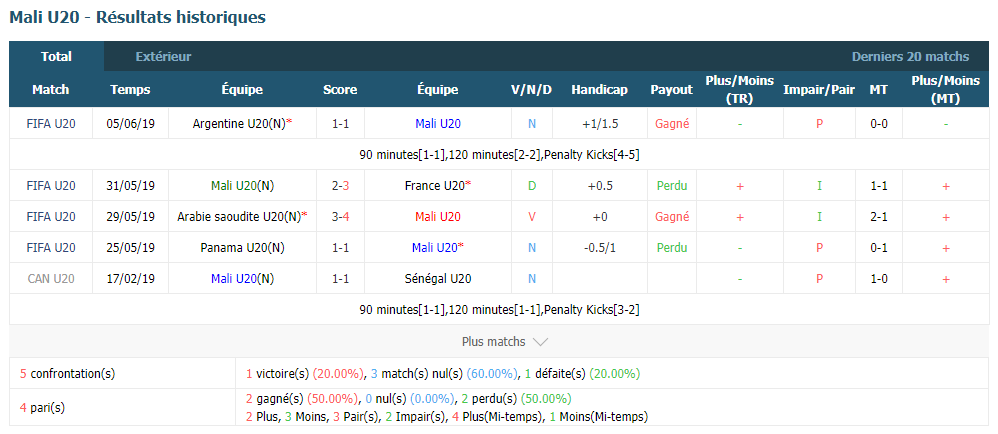Click the 1-1 score in the Argentine U20 row
Screen dimensions: 998x434
click(341, 124)
